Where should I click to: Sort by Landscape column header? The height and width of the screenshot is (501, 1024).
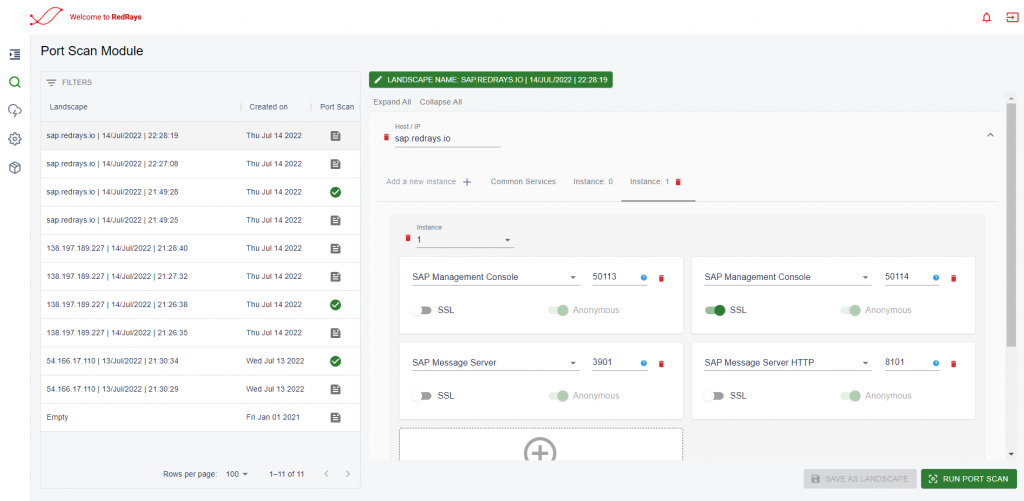[x=69, y=106]
